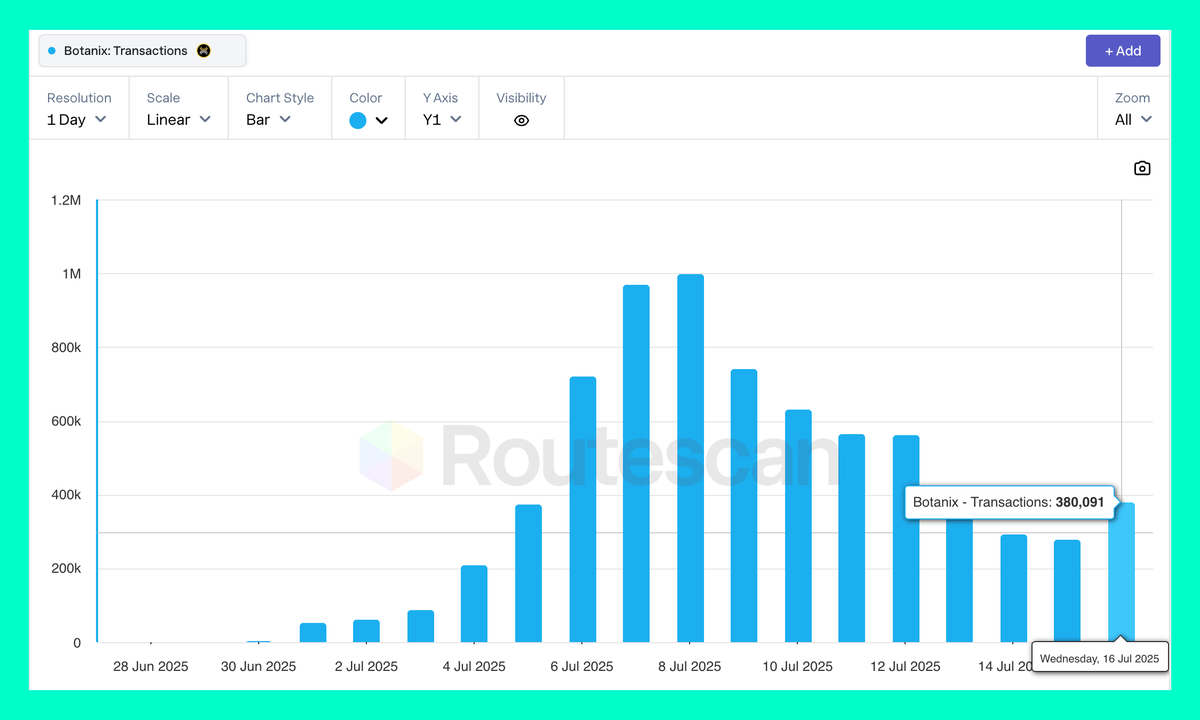Click the 400k y-axis label

coord(64,496)
